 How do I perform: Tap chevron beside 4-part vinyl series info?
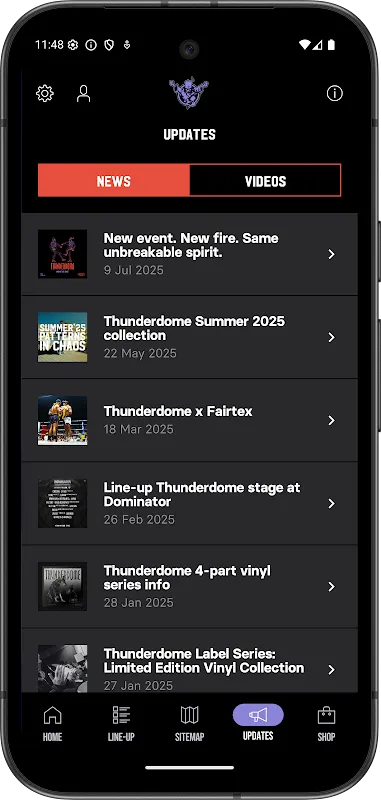click(x=332, y=586)
